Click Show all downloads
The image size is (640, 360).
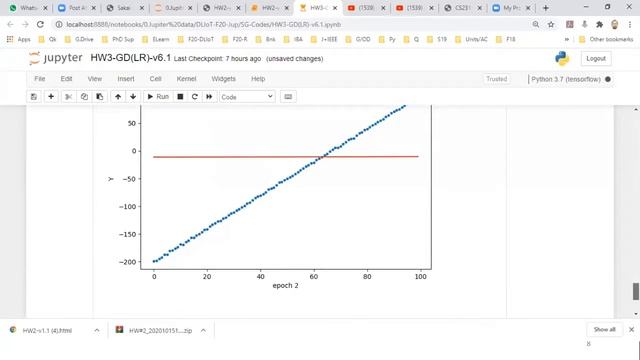click(x=604, y=329)
